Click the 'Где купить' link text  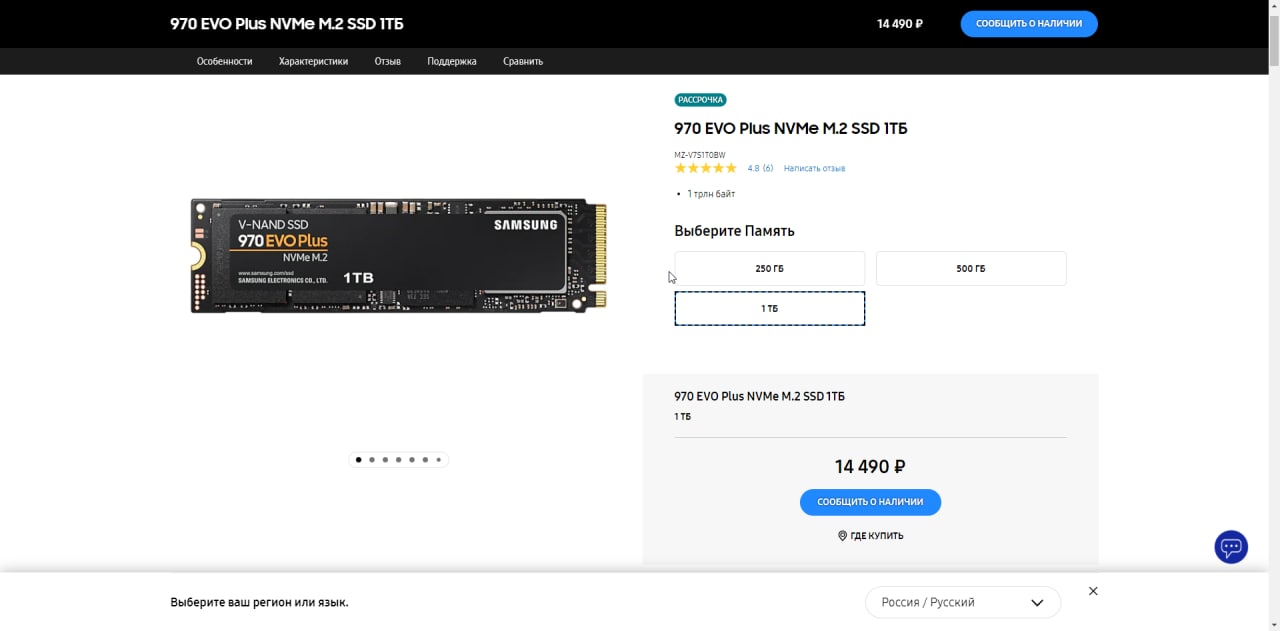point(877,536)
